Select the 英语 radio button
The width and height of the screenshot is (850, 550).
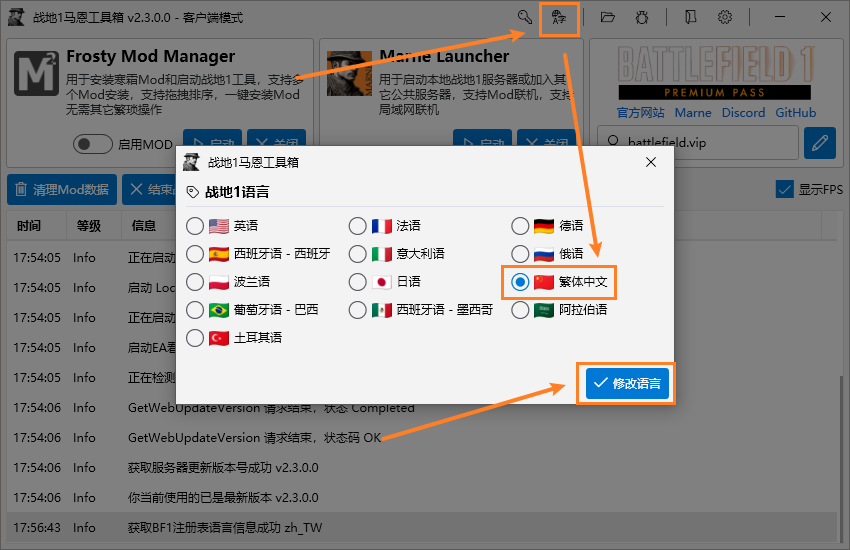195,226
